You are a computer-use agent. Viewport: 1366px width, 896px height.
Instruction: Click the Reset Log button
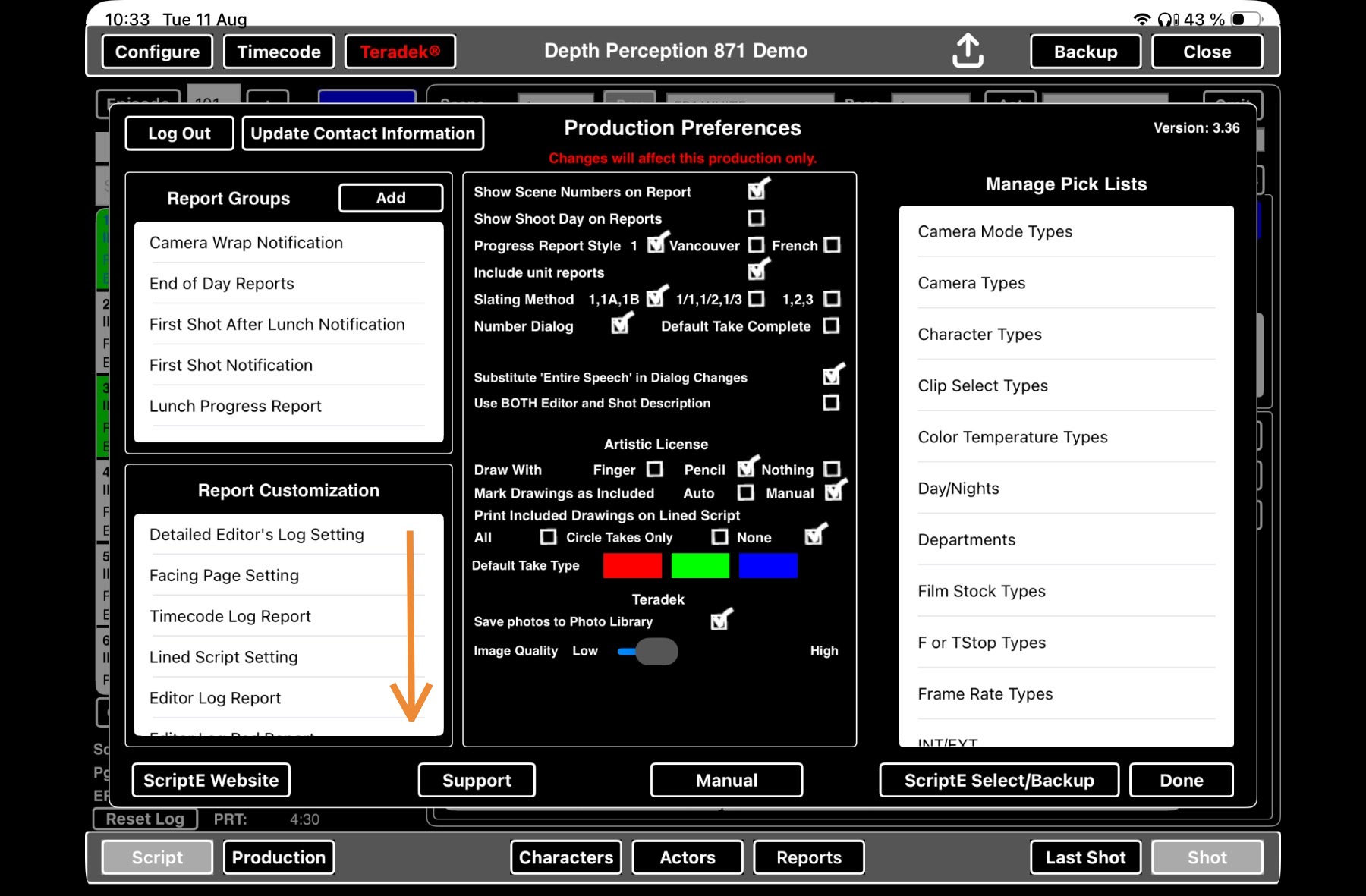145,819
